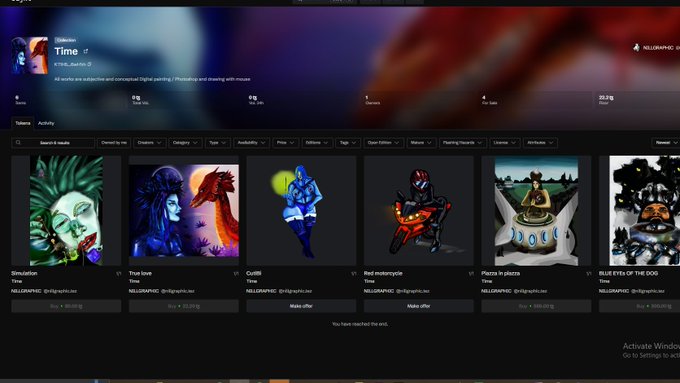Open the True love artwork thumbnail
Viewport: 680px width, 383px height.
click(x=184, y=211)
